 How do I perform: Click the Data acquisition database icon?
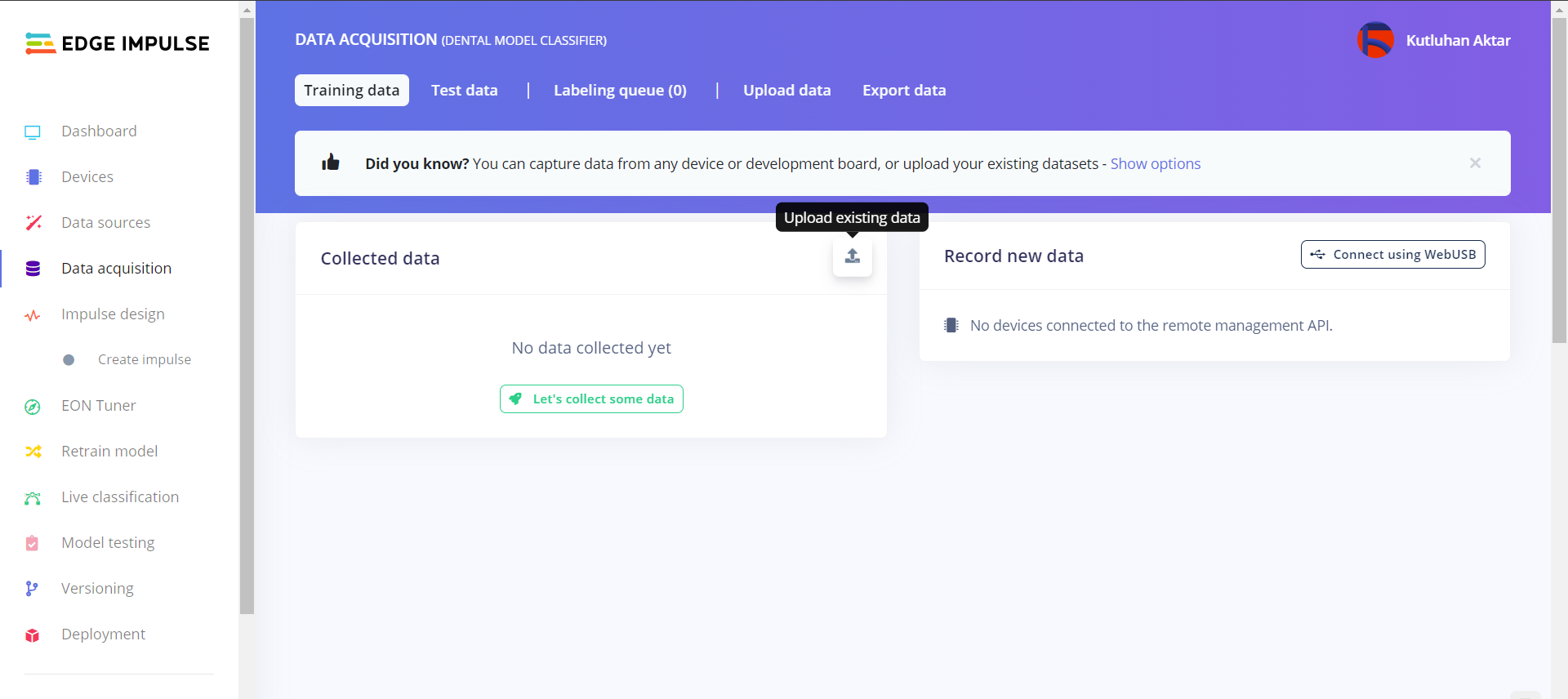[x=33, y=269]
